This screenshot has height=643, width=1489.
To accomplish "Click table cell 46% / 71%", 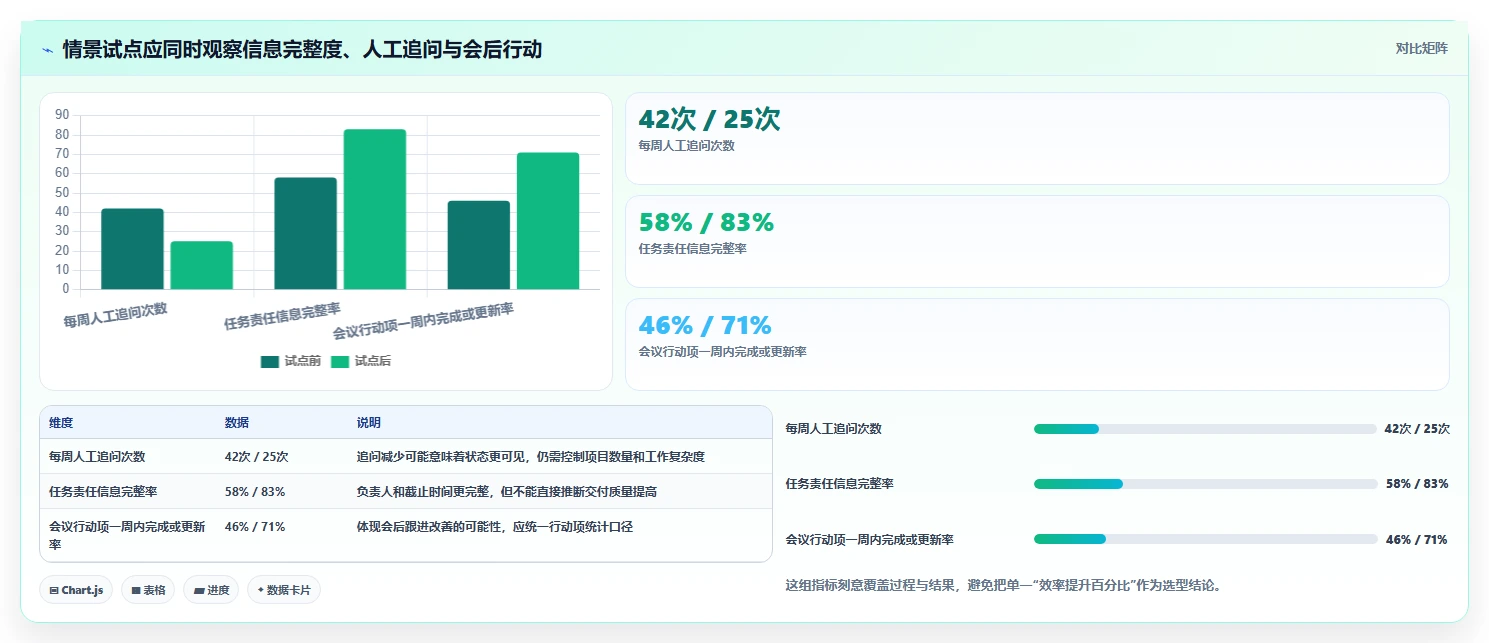I will 255,527.
